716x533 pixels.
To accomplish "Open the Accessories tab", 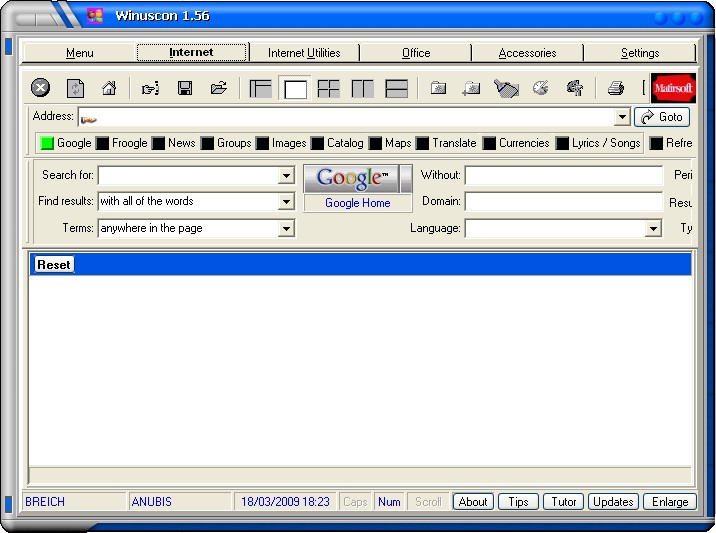I will [x=527, y=53].
